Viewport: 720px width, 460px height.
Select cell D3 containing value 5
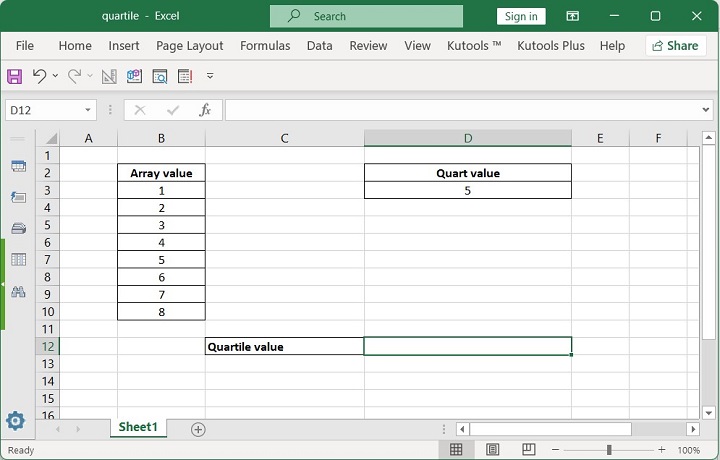pos(467,190)
